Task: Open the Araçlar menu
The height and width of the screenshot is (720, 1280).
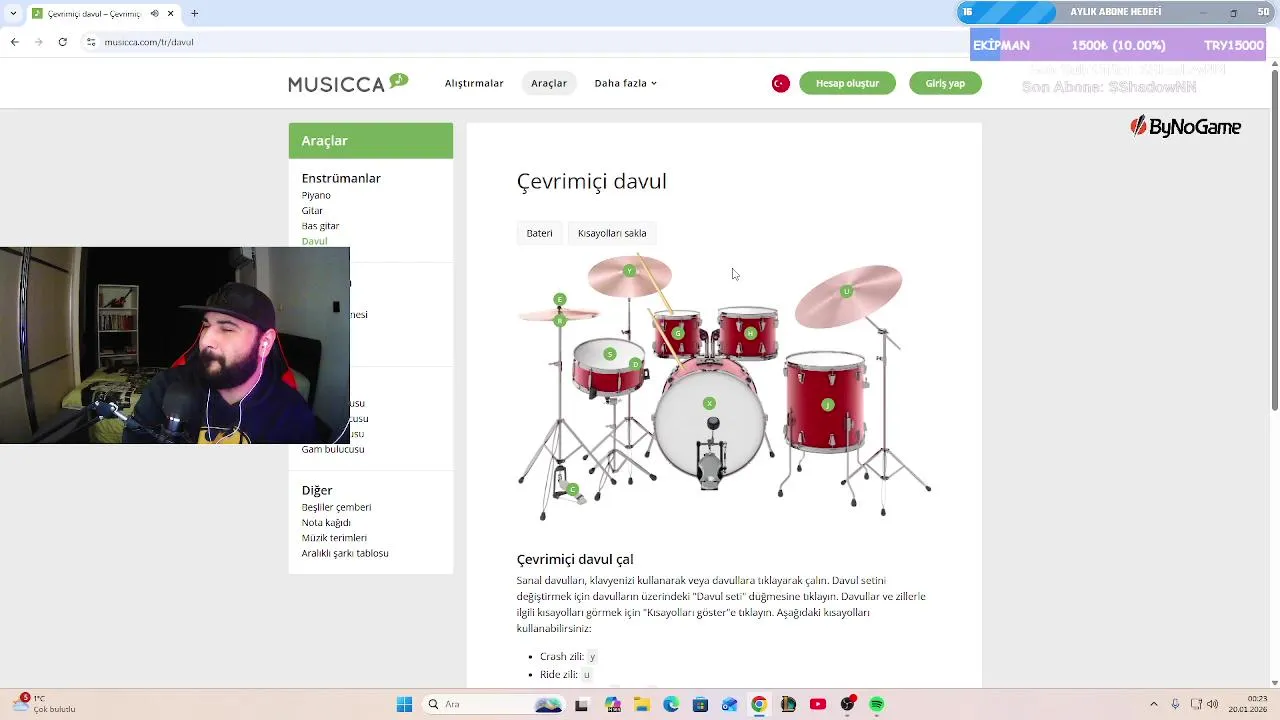Action: [549, 83]
